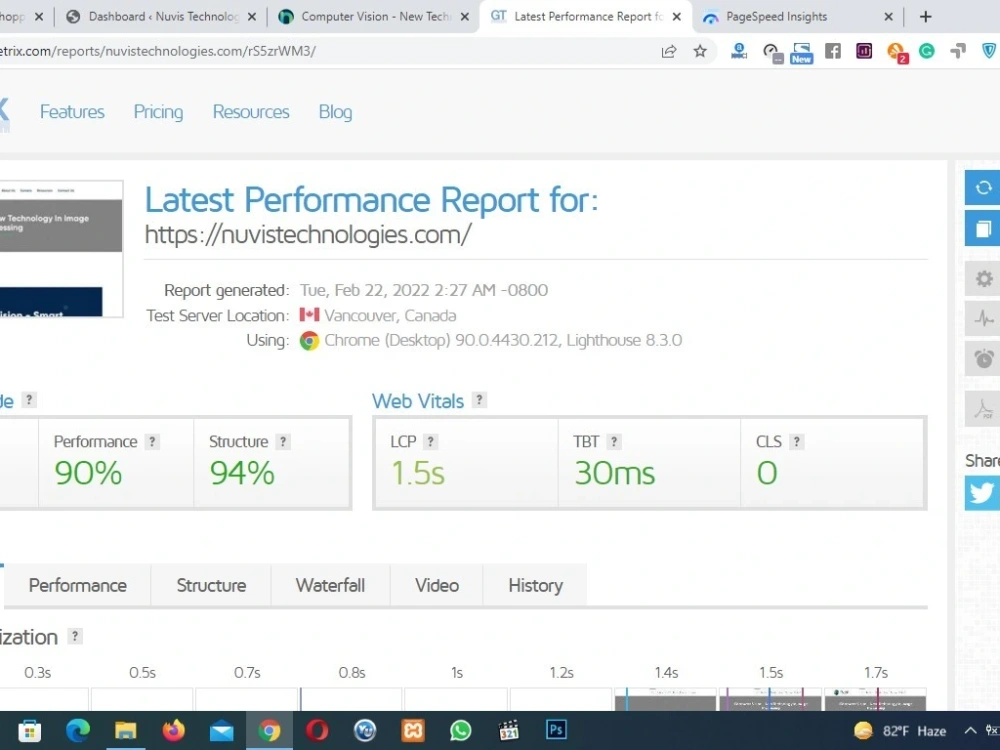Show hidden system tray icons chevron
The image size is (1000, 750).
pyautogui.click(x=970, y=731)
